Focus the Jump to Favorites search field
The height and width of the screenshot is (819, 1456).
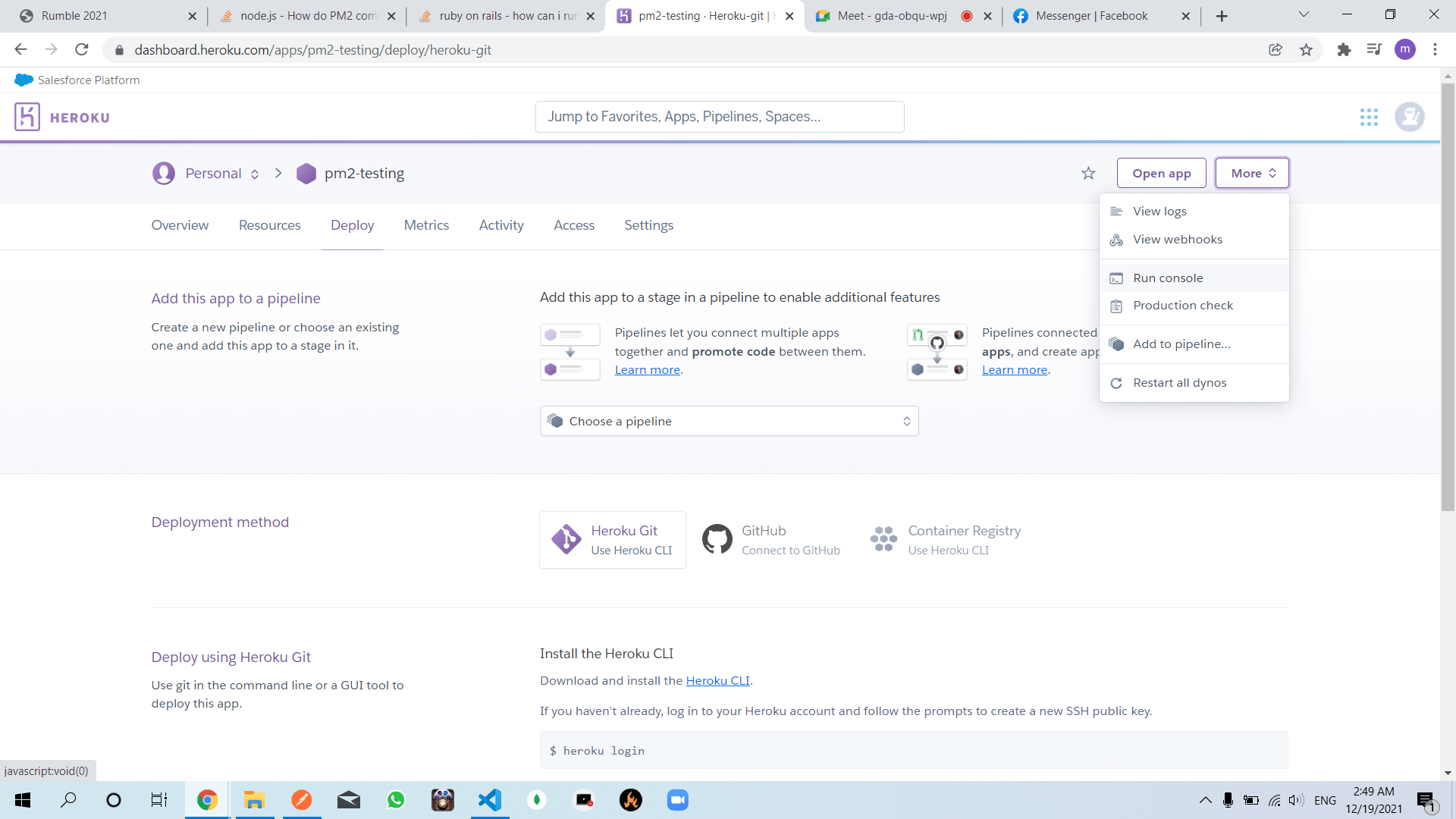pyautogui.click(x=719, y=117)
